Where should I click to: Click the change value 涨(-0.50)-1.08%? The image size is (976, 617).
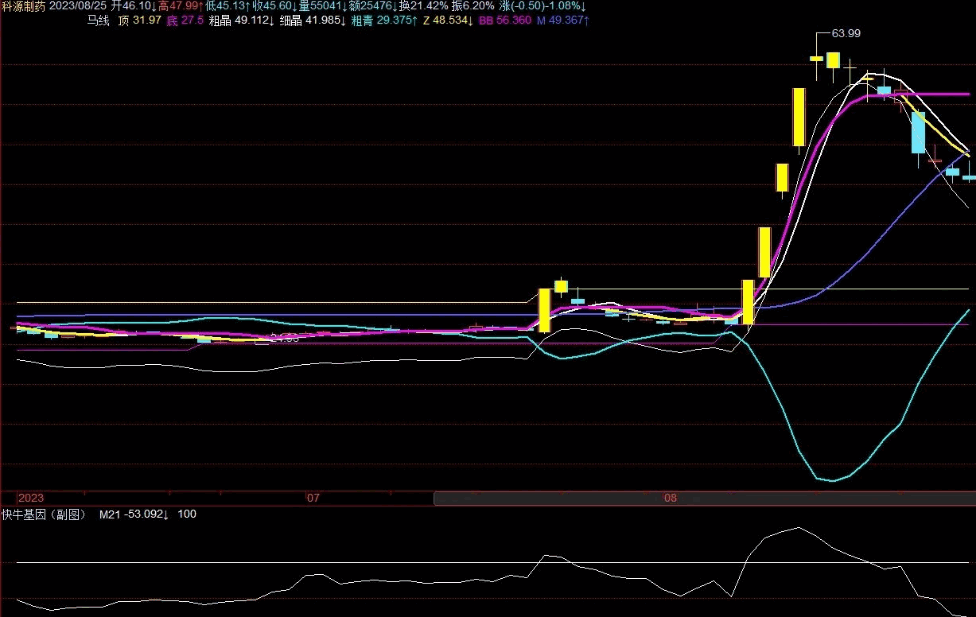[x=543, y=6]
